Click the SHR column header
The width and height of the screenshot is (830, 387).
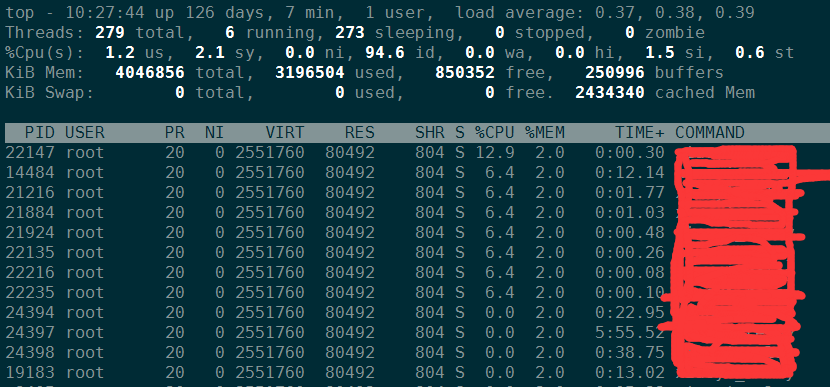(429, 132)
